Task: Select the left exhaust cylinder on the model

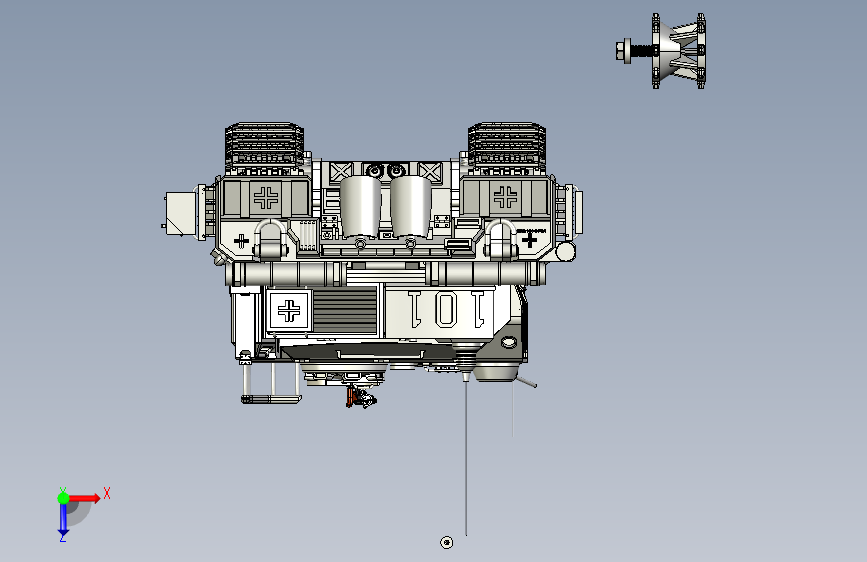Action: click(361, 207)
